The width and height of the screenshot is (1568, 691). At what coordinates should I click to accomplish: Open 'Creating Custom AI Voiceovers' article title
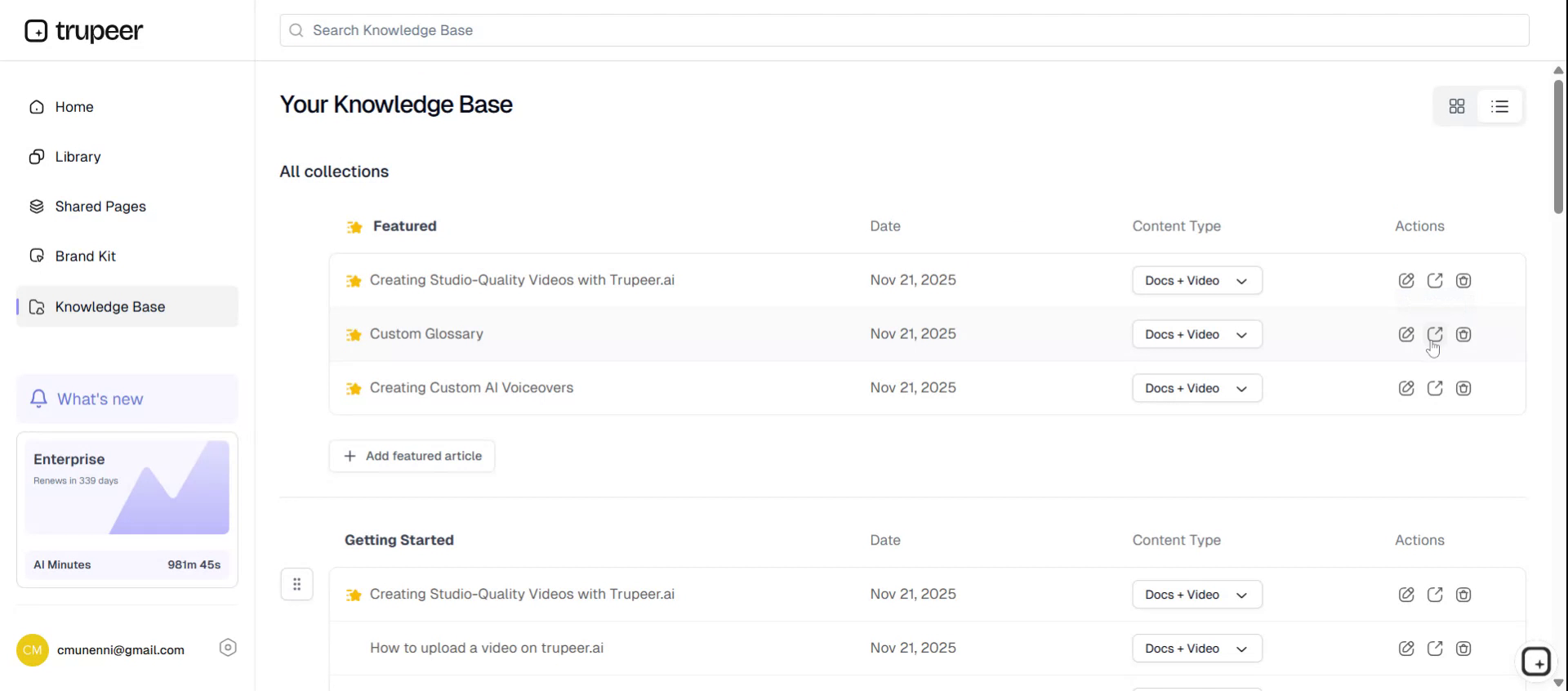click(x=471, y=388)
